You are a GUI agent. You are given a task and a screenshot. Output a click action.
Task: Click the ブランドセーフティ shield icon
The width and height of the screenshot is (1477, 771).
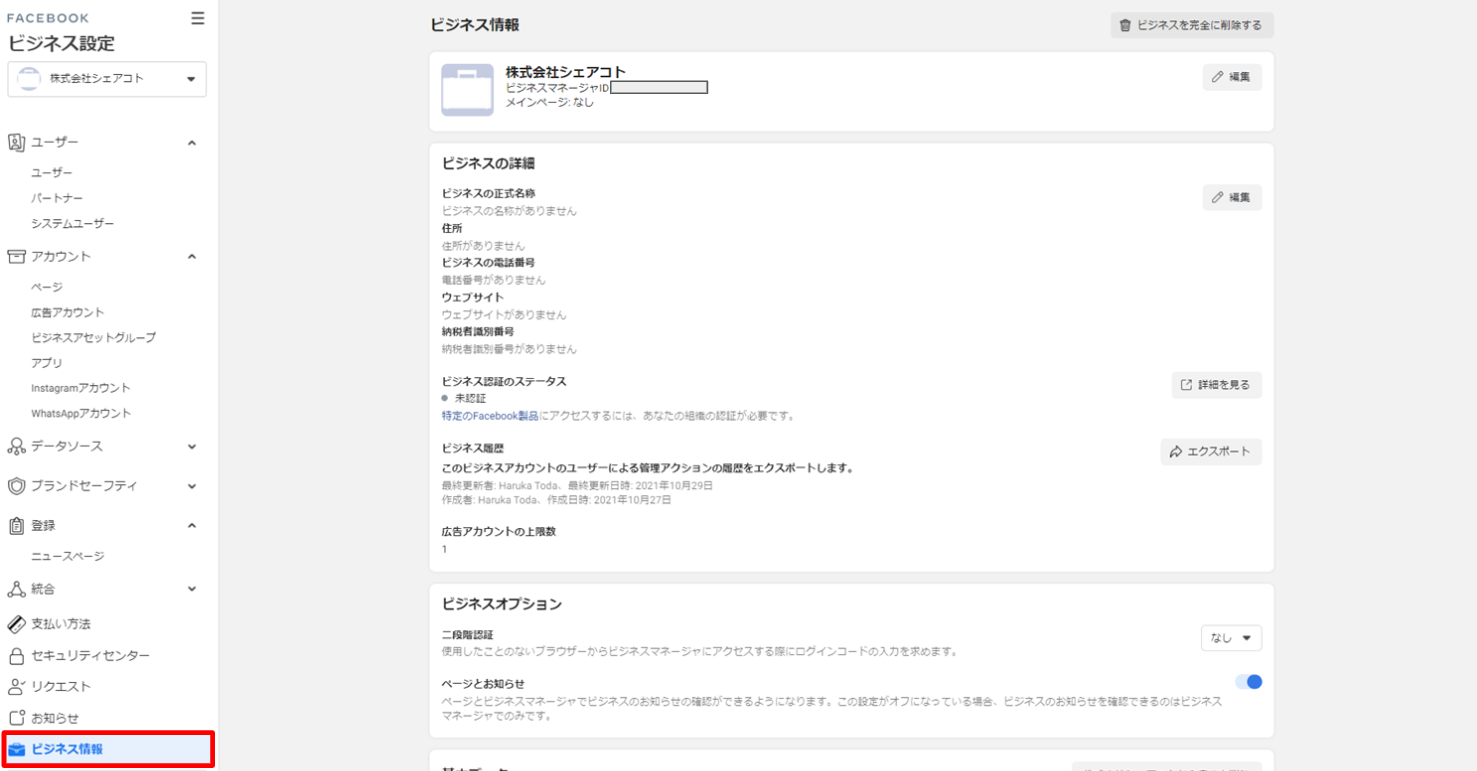coord(16,486)
